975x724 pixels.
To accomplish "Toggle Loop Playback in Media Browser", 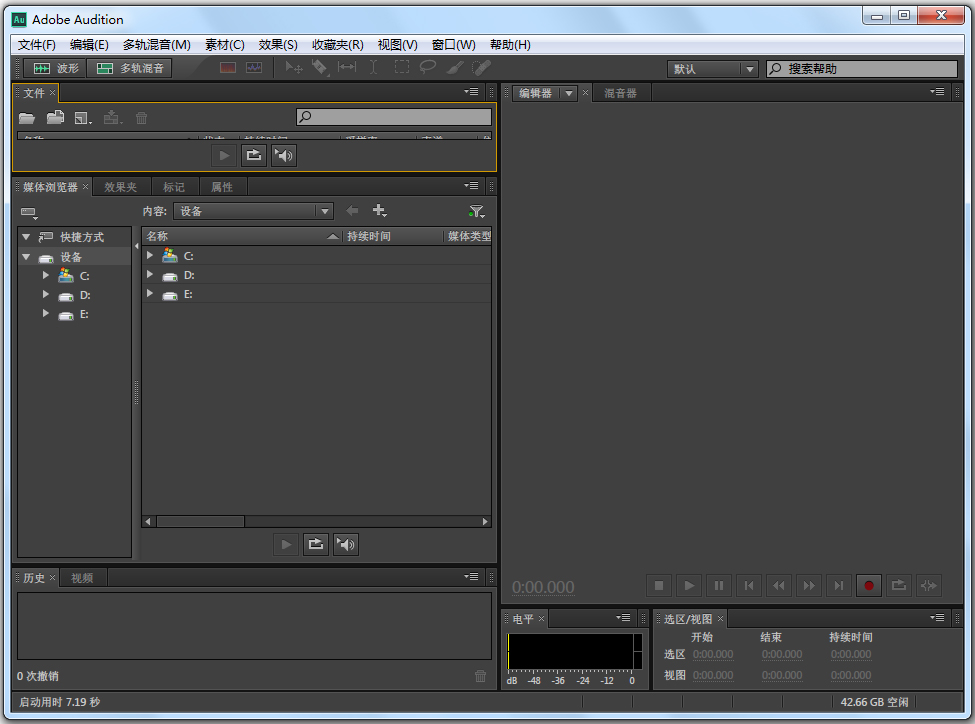I will tap(316, 545).
